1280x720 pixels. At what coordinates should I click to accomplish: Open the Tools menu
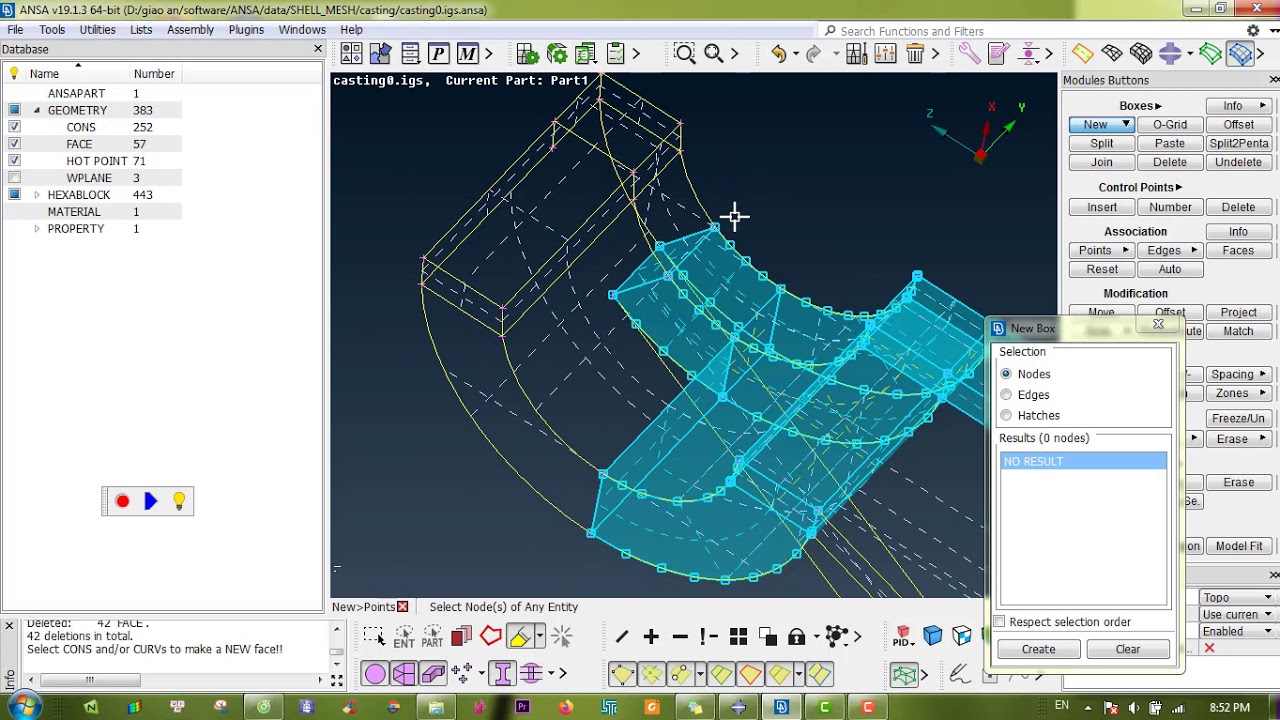(x=52, y=30)
